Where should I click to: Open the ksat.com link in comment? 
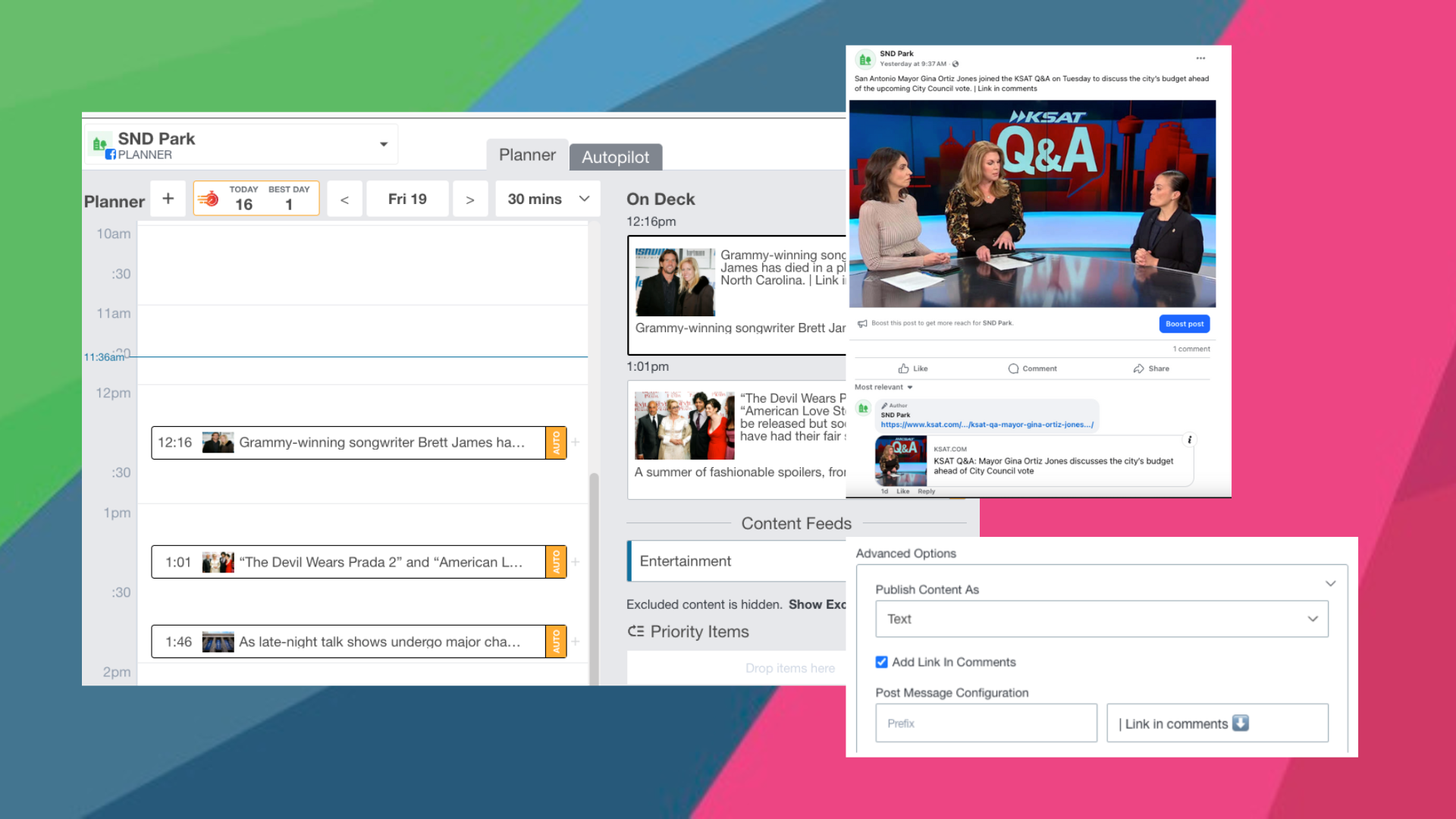987,425
